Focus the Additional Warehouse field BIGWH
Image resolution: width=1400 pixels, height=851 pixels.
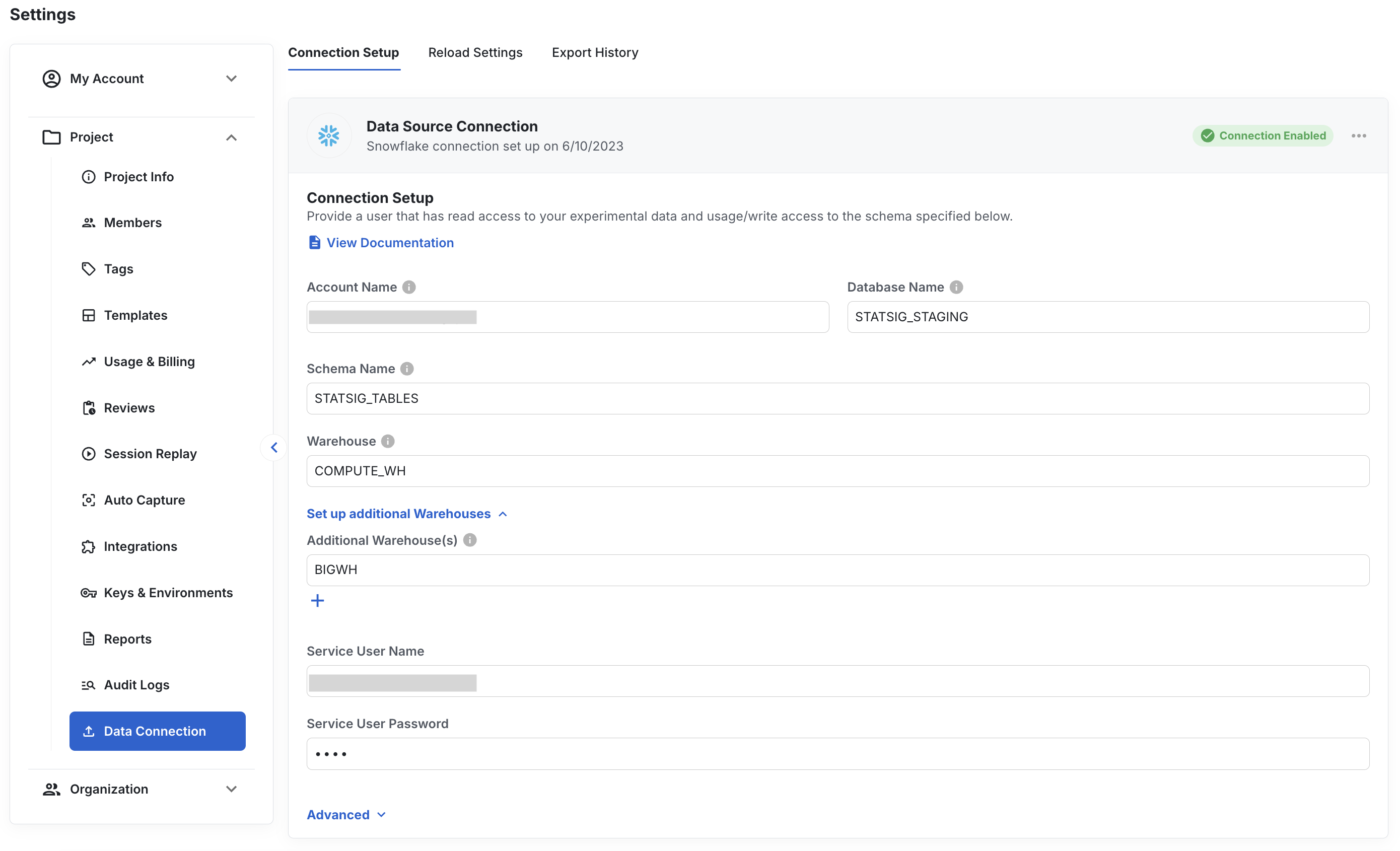click(838, 571)
